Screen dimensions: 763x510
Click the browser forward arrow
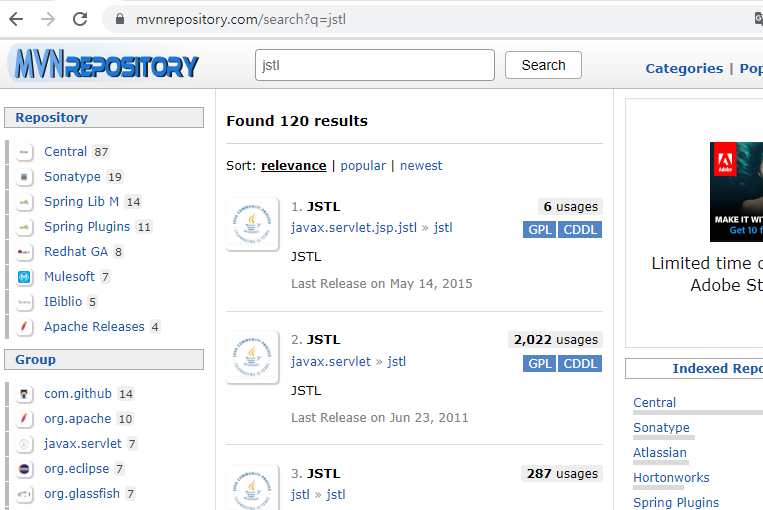48,19
